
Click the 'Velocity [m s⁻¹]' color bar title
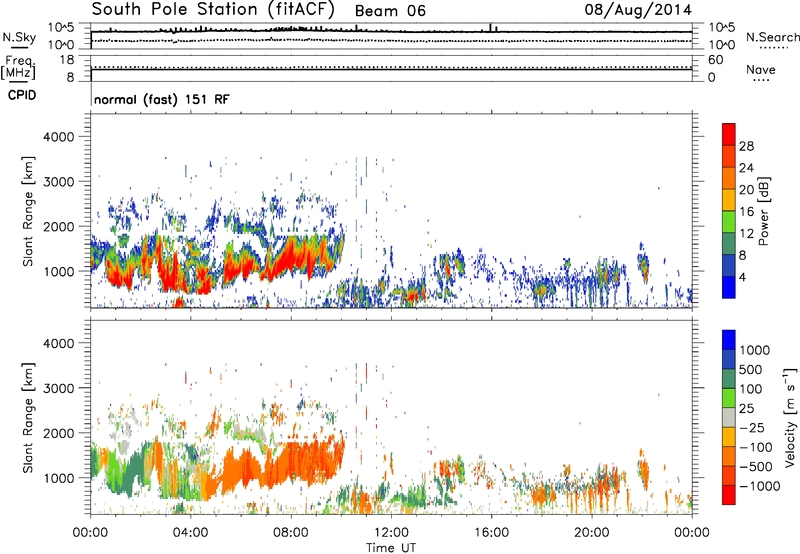tap(790, 418)
